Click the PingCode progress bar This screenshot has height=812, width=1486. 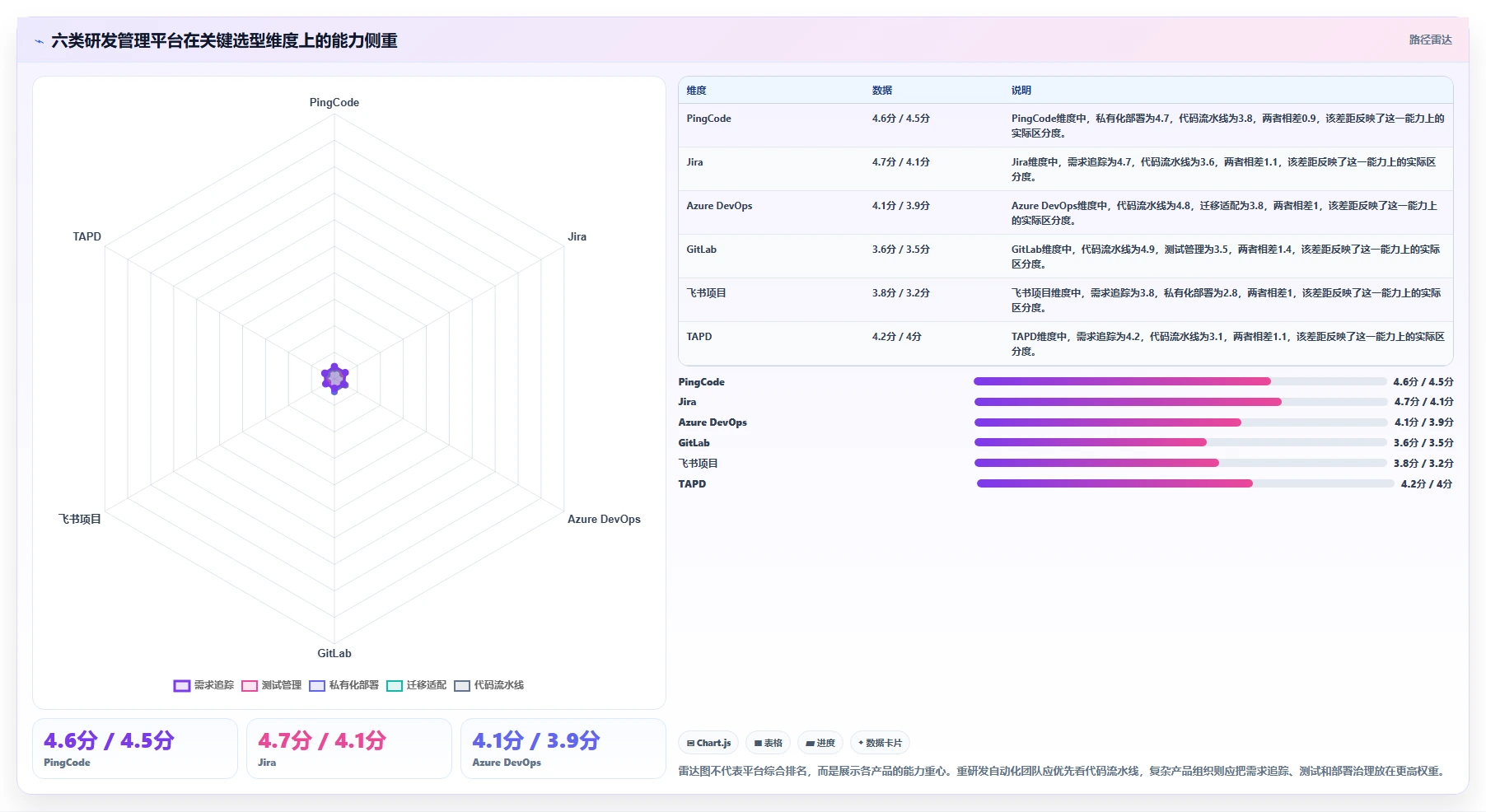click(1180, 381)
